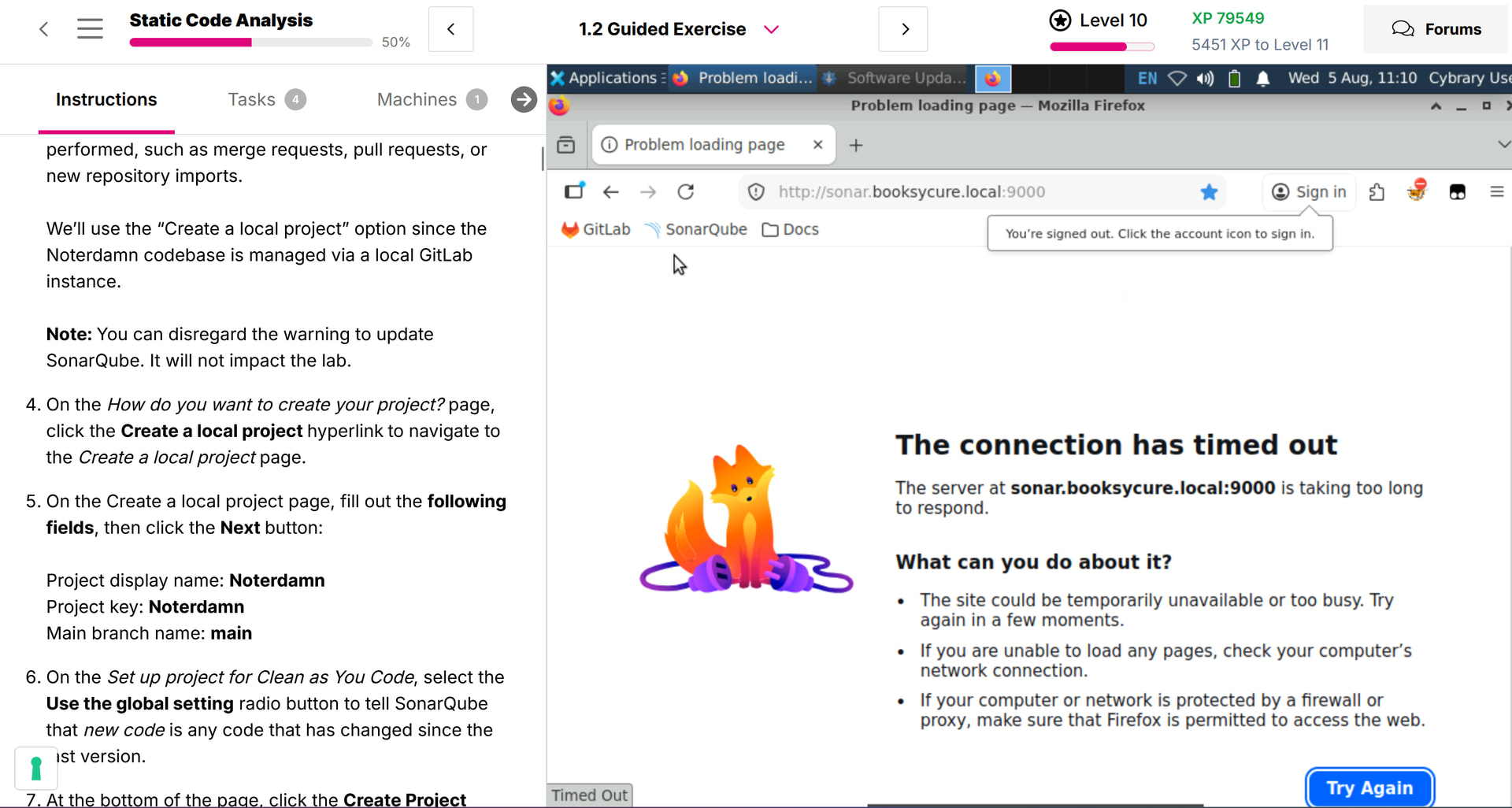1512x808 pixels.
Task: Go forward one page in Firefox
Action: point(648,191)
